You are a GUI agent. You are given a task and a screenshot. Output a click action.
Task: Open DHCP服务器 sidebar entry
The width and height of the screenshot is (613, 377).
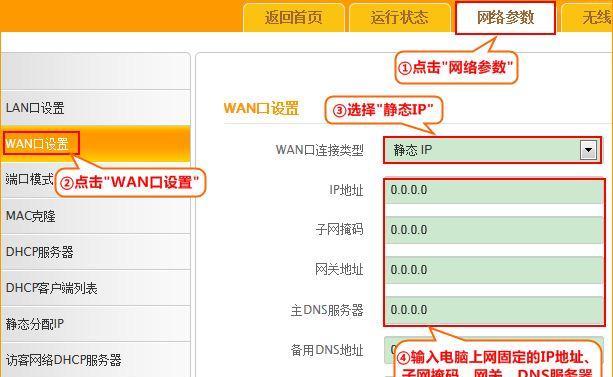95,252
